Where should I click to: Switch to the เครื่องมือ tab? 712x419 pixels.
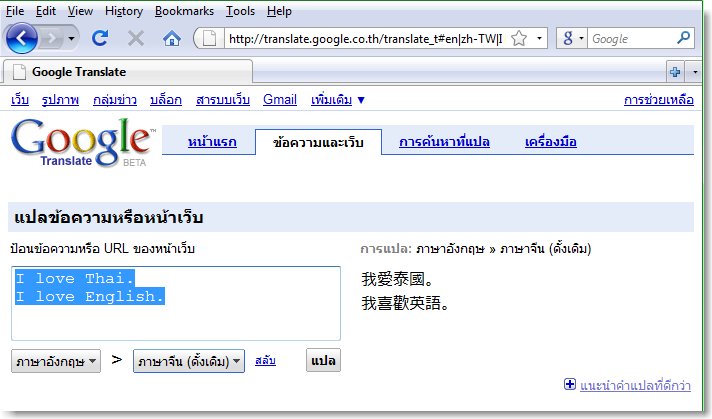[551, 142]
